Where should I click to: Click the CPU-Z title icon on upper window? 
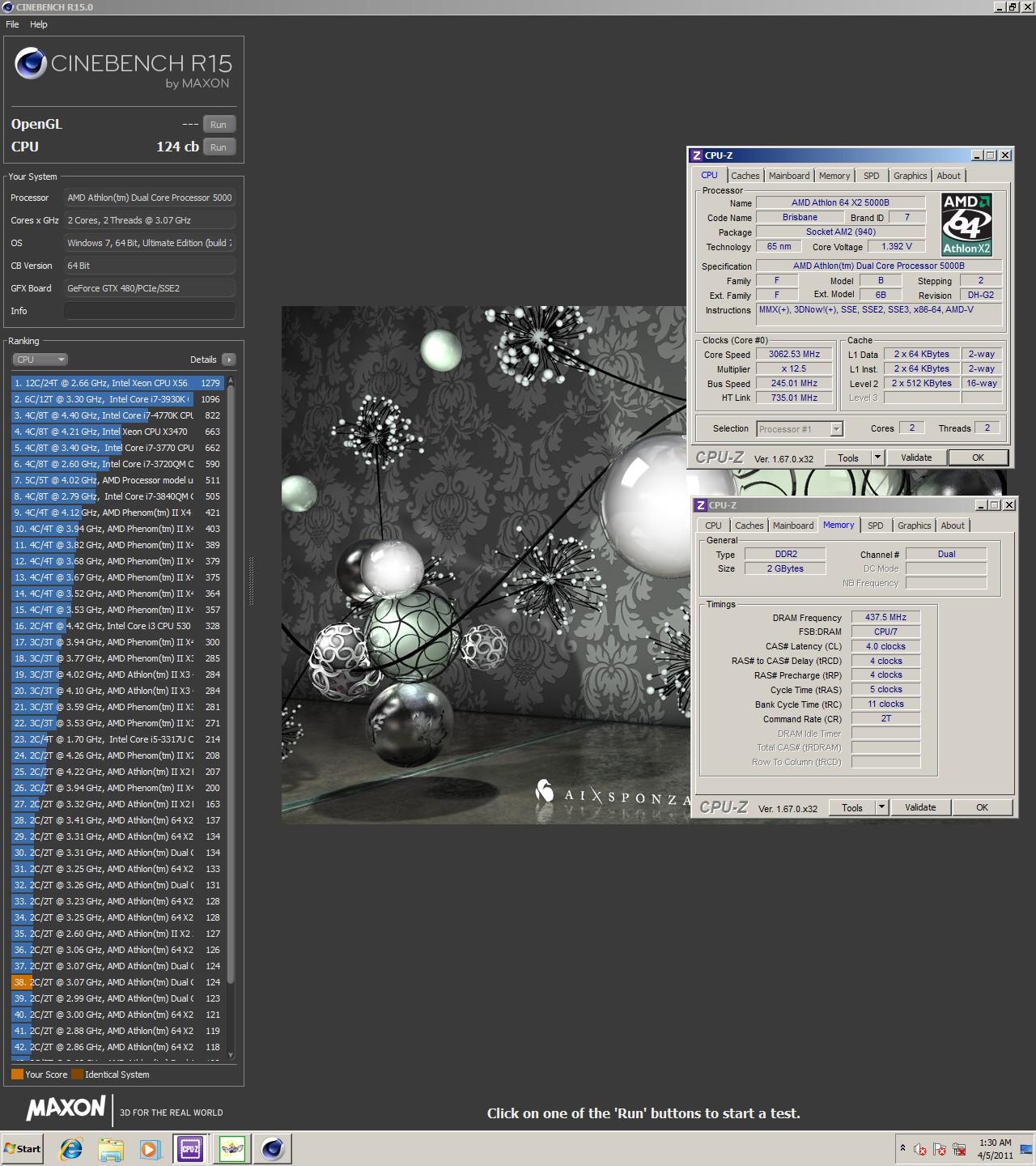pos(696,155)
